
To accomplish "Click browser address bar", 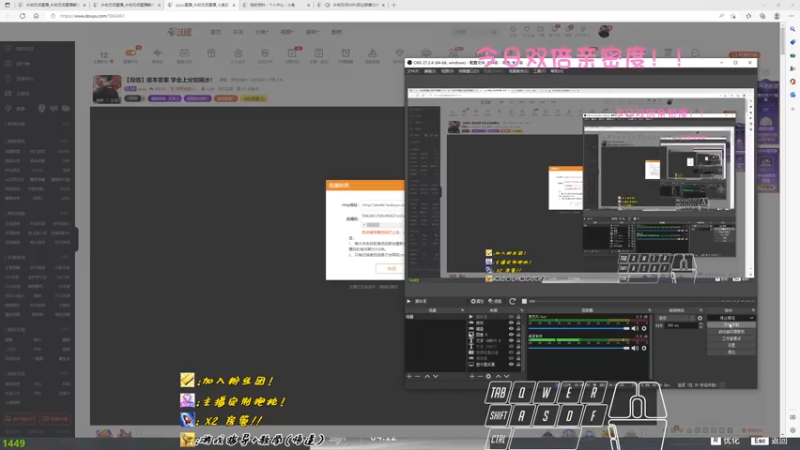I will point(383,16).
